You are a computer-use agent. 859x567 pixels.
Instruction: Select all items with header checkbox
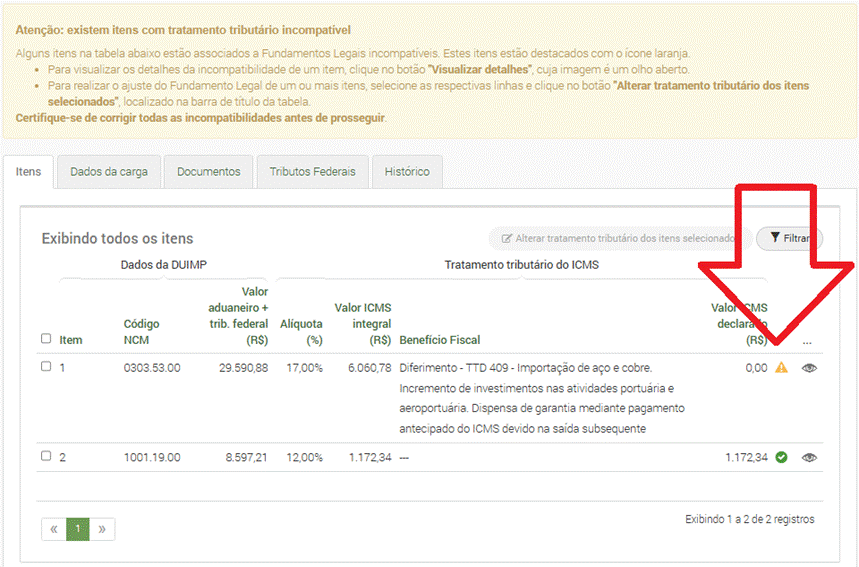click(x=46, y=339)
